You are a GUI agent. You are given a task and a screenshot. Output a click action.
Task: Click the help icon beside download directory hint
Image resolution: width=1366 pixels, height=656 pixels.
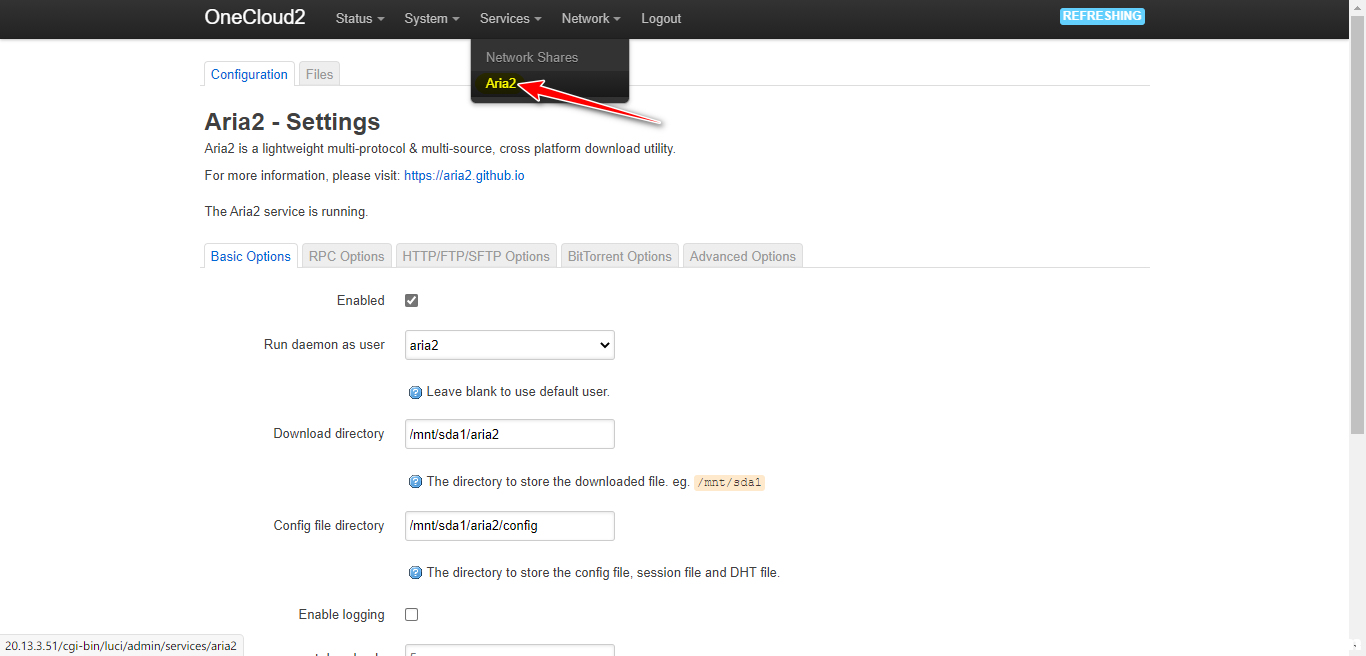pyautogui.click(x=415, y=482)
